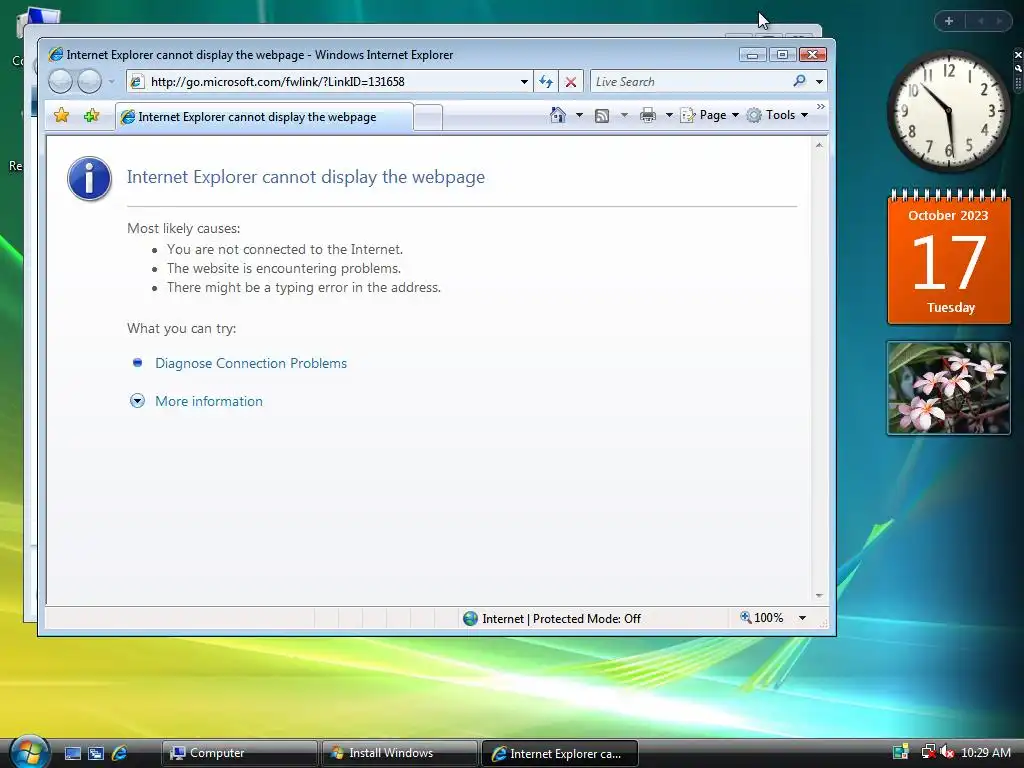Stop loading with the red X icon
Image resolution: width=1024 pixels, height=768 pixels.
pos(571,82)
